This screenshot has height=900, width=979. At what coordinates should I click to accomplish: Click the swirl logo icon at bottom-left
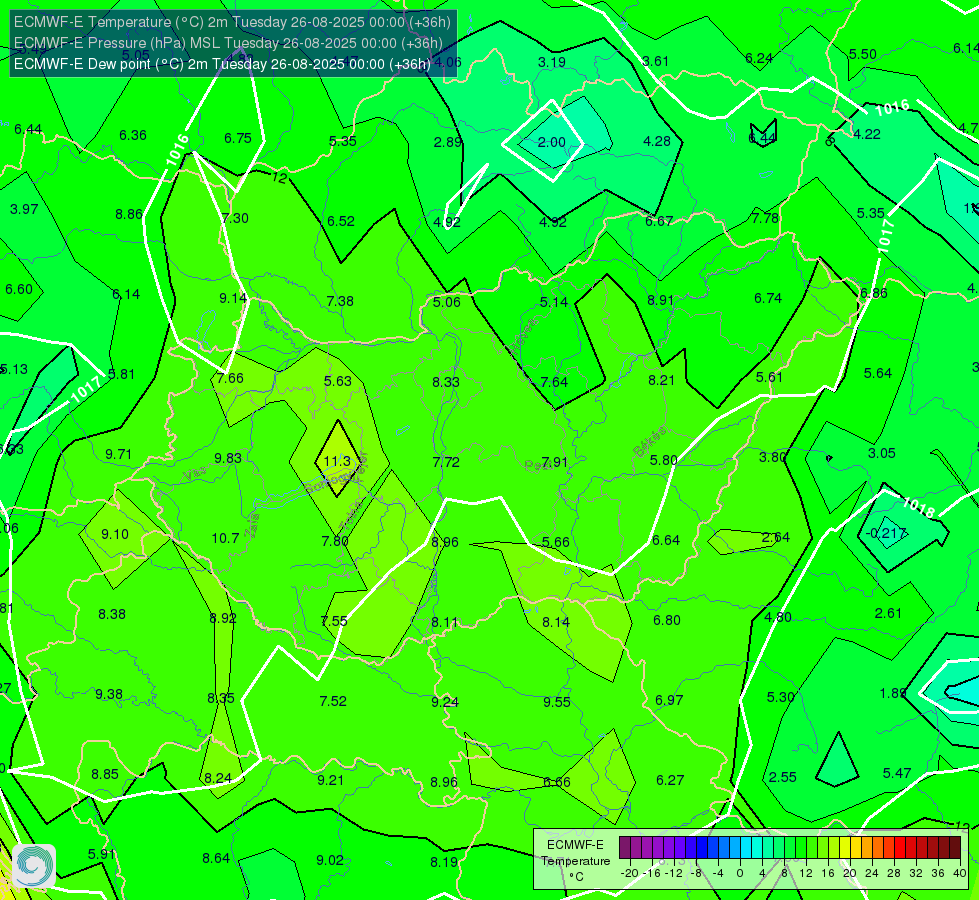click(x=34, y=866)
